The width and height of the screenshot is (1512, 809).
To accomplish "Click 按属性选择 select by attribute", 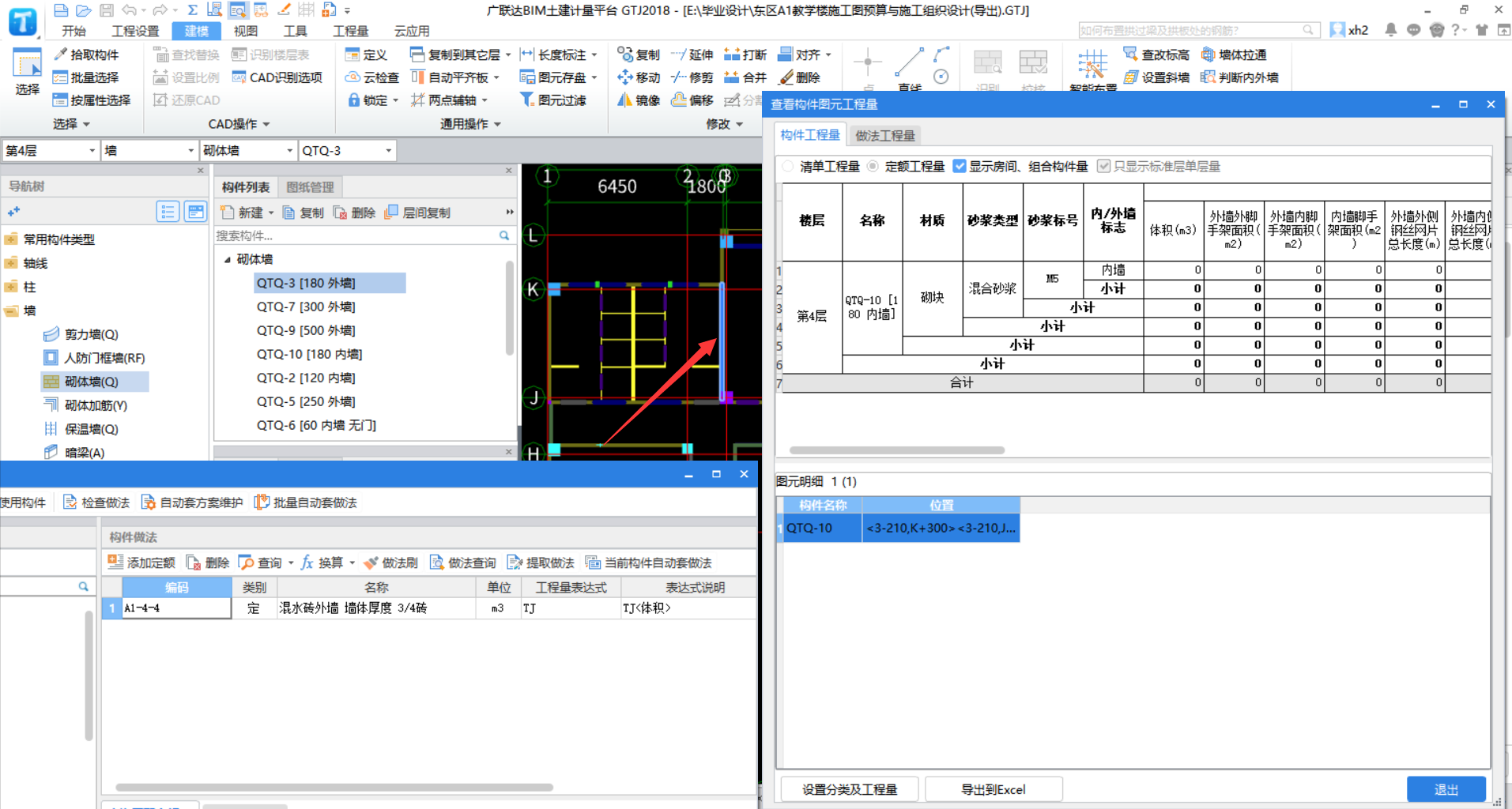I will click(91, 100).
